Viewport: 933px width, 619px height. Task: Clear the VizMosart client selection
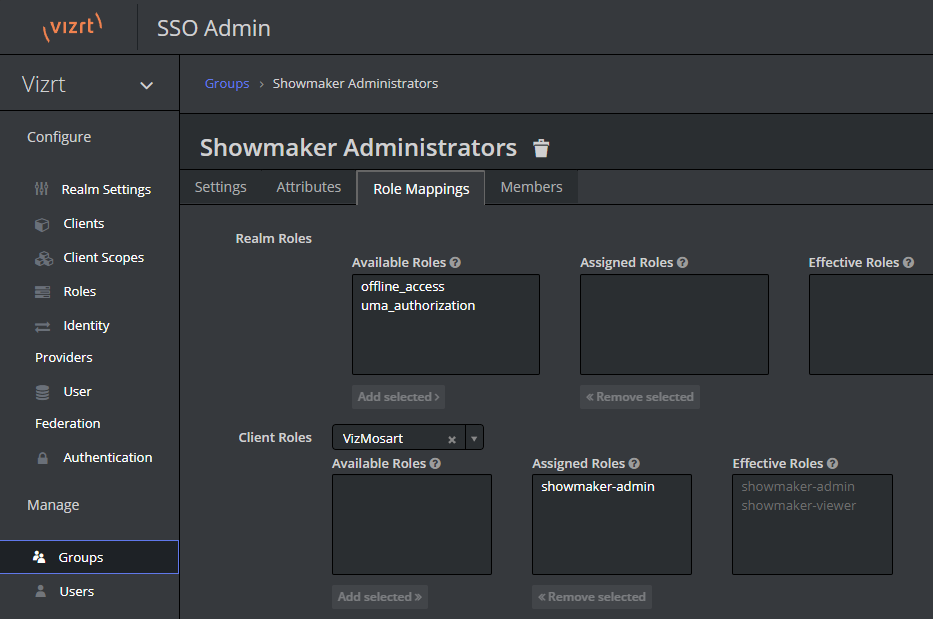(452, 439)
